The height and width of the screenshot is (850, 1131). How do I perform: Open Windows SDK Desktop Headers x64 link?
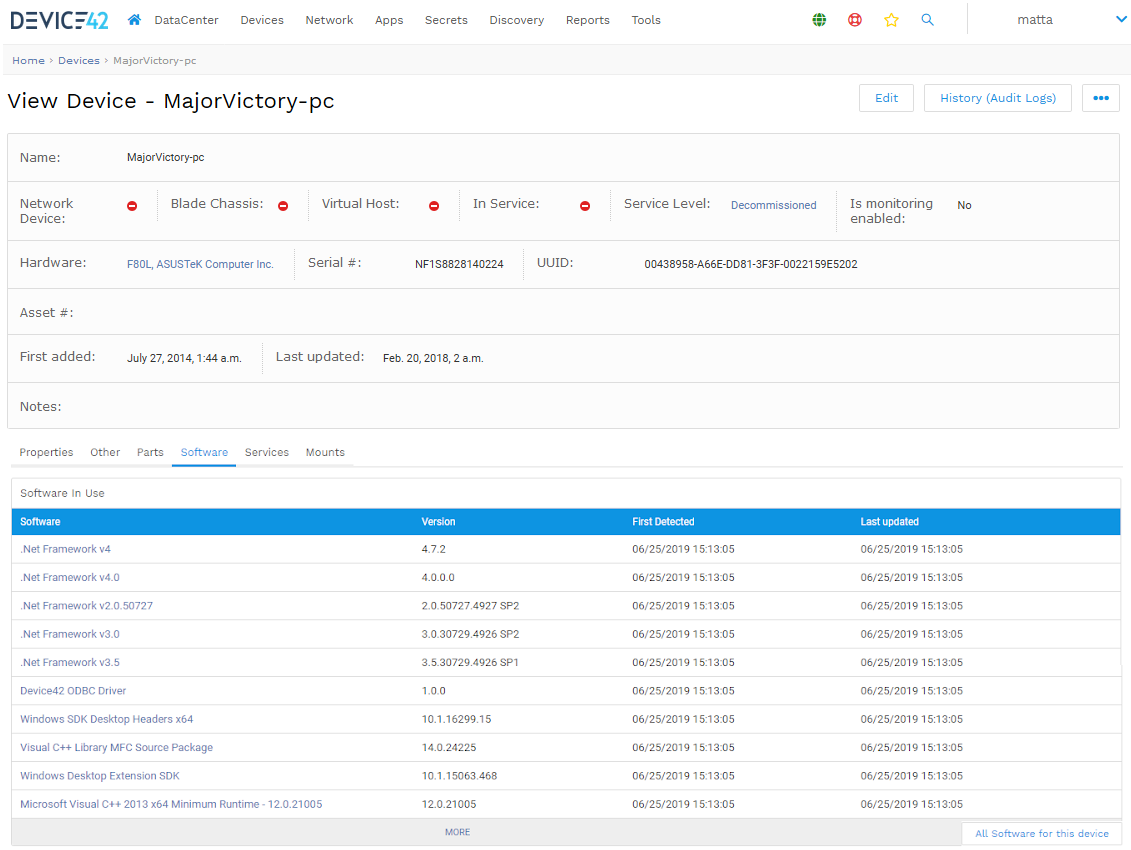pos(107,719)
